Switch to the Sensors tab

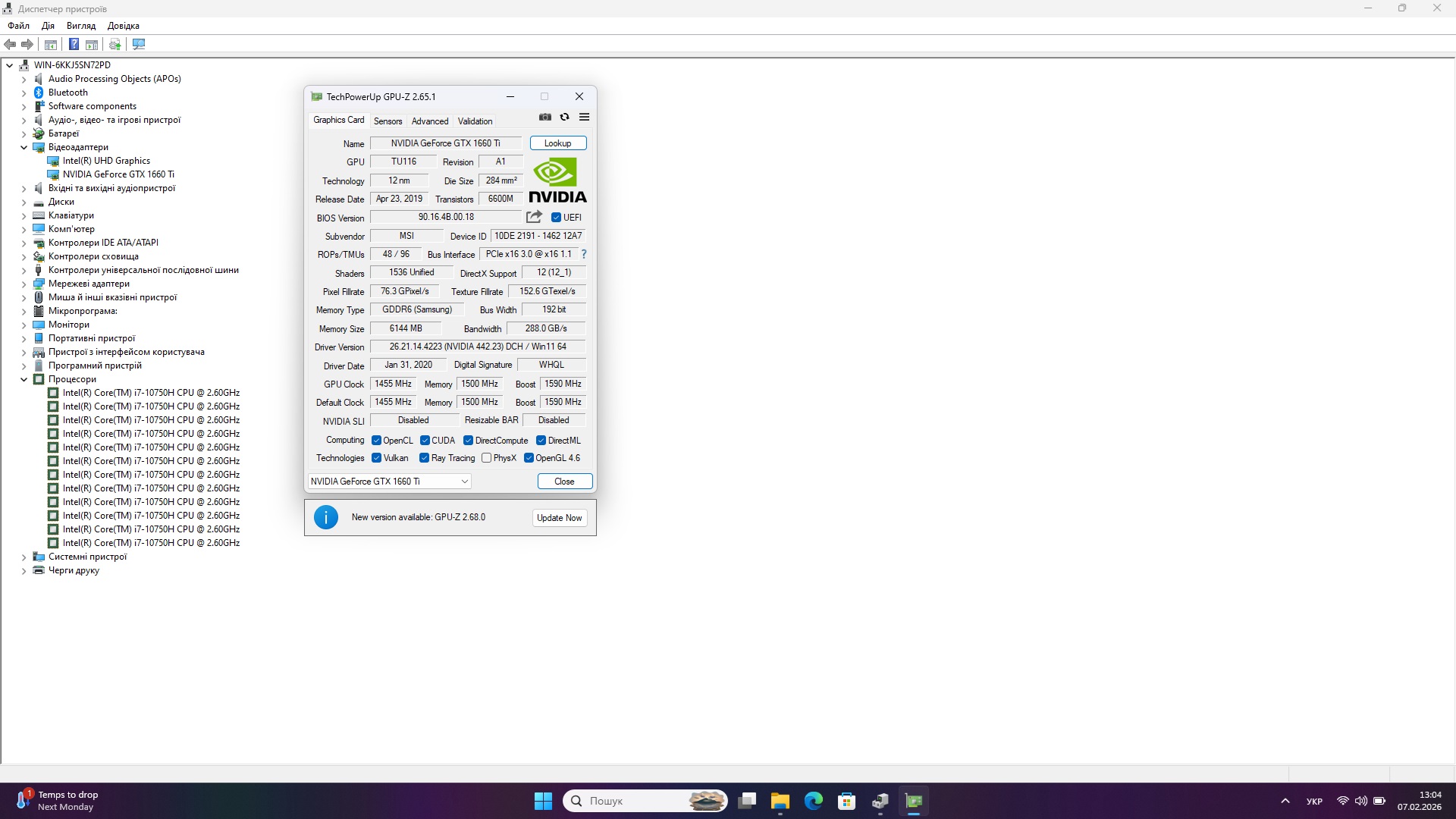pyautogui.click(x=388, y=121)
